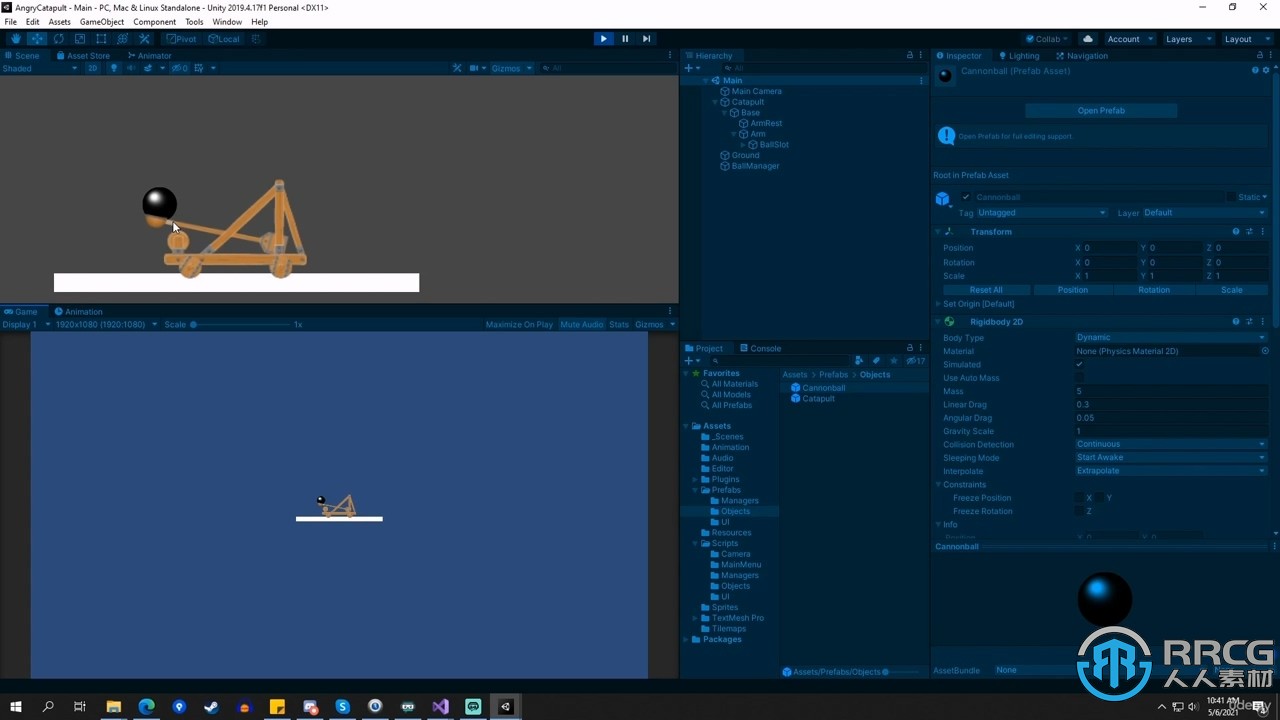Switch to the Animator tab
This screenshot has width=1280, height=720.
(149, 56)
